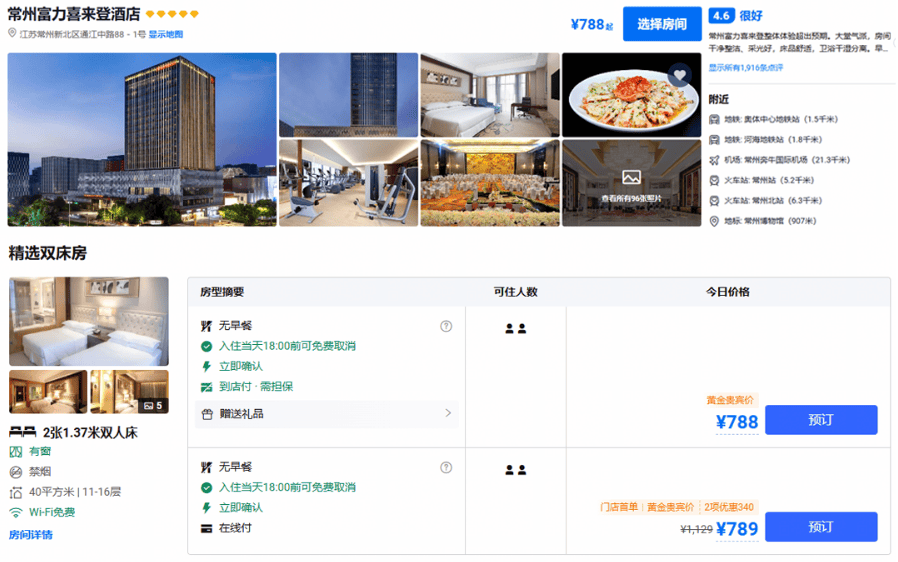Viewport: 898px width, 562px height.
Task: Open the 显示地图 link
Action: click(x=166, y=34)
